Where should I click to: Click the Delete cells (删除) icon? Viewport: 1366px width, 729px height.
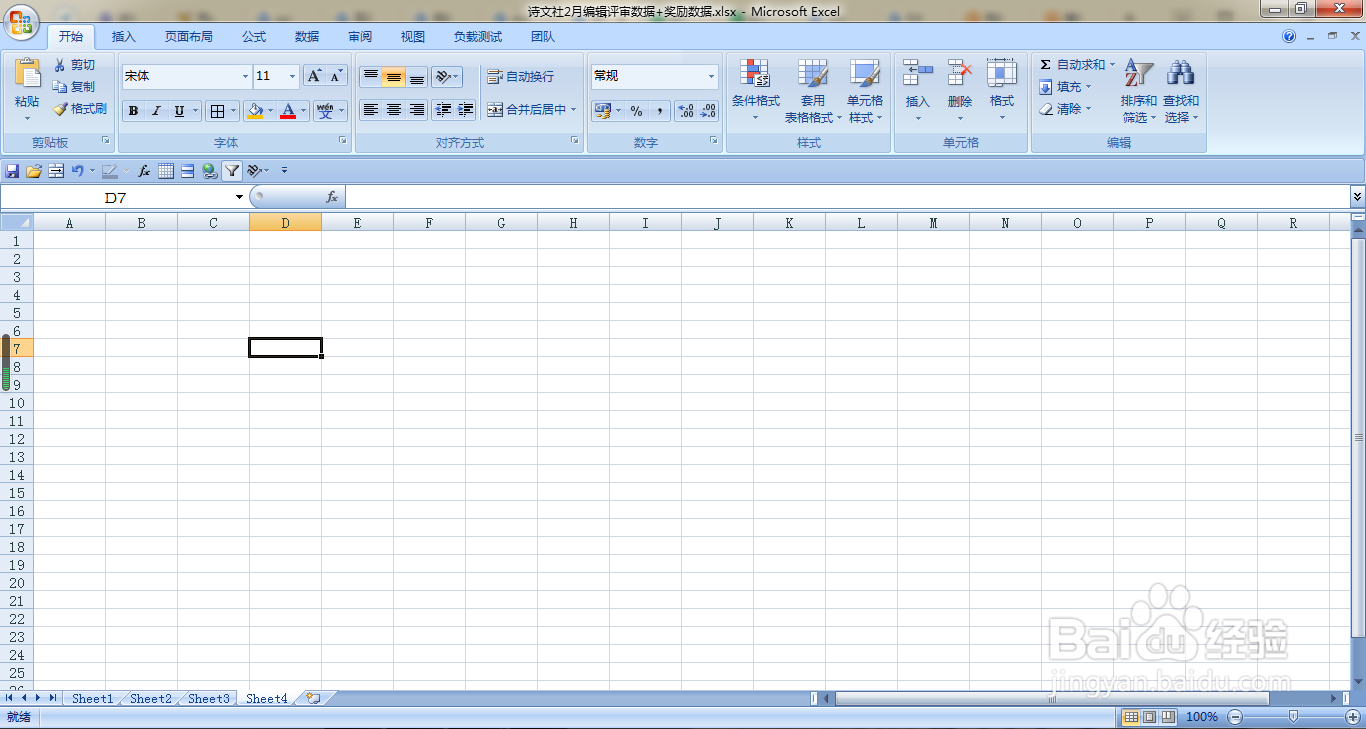[x=960, y=72]
